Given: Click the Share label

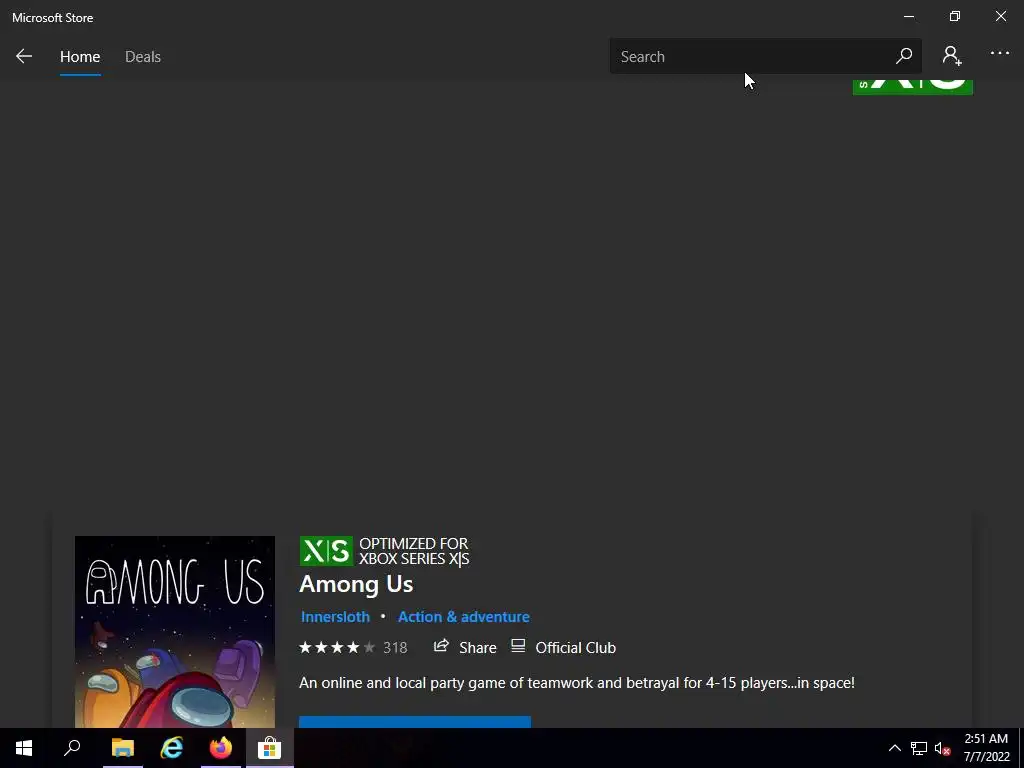Looking at the screenshot, I should [x=477, y=647].
